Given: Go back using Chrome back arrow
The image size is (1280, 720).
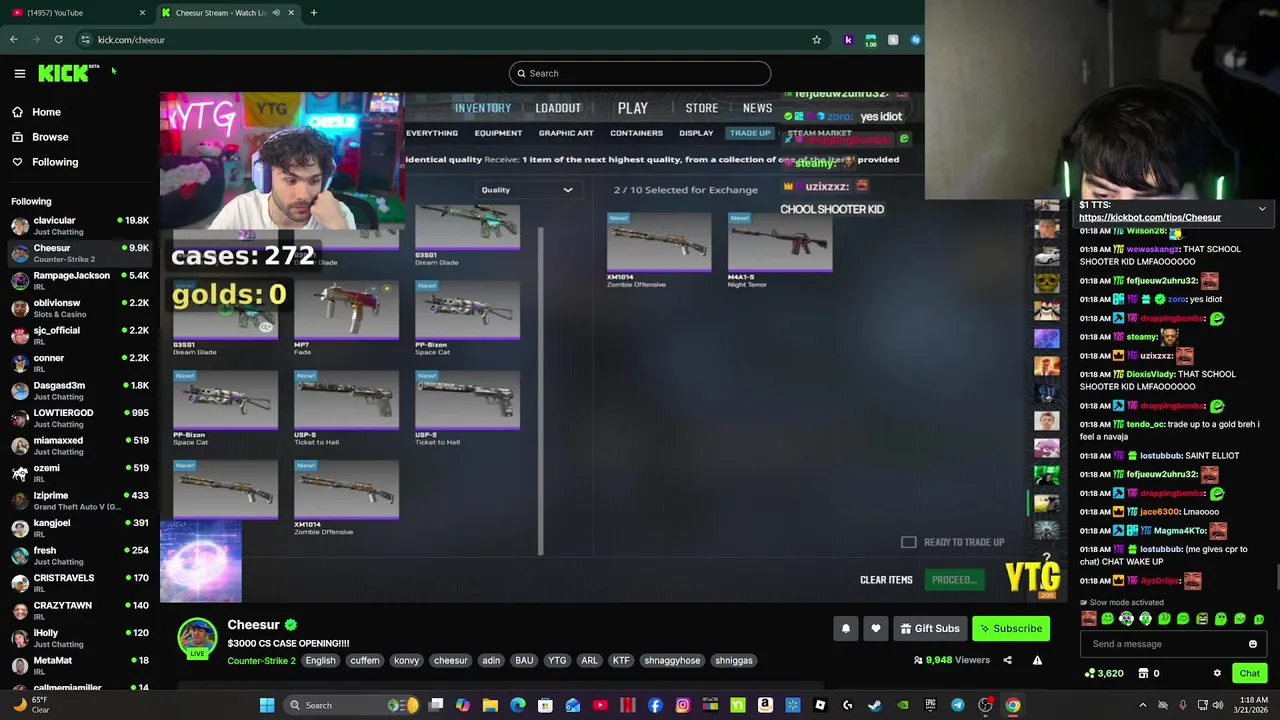Looking at the screenshot, I should pos(13,40).
